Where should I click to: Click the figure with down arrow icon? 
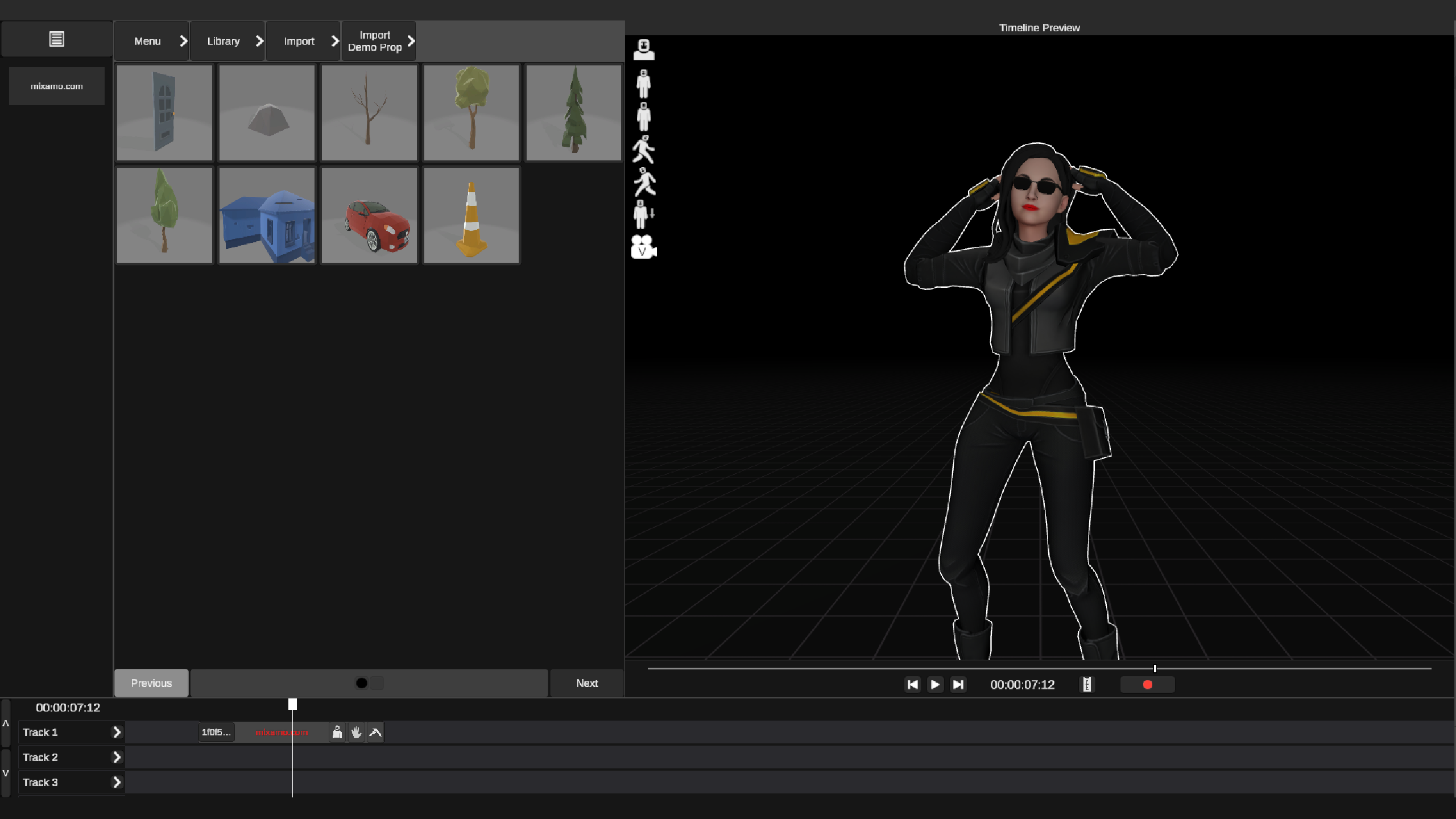[644, 214]
